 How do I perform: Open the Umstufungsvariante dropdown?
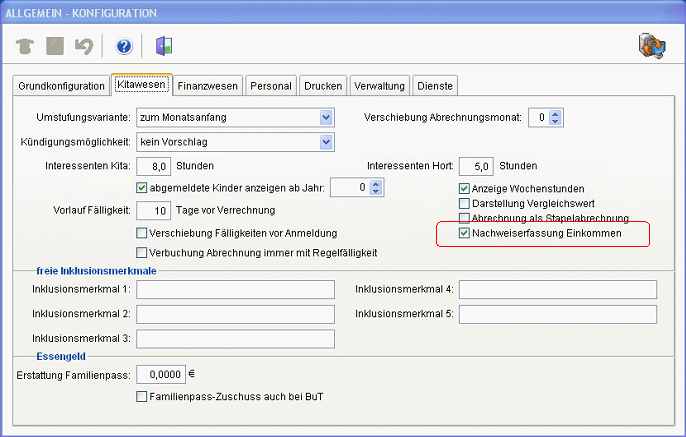point(326,118)
